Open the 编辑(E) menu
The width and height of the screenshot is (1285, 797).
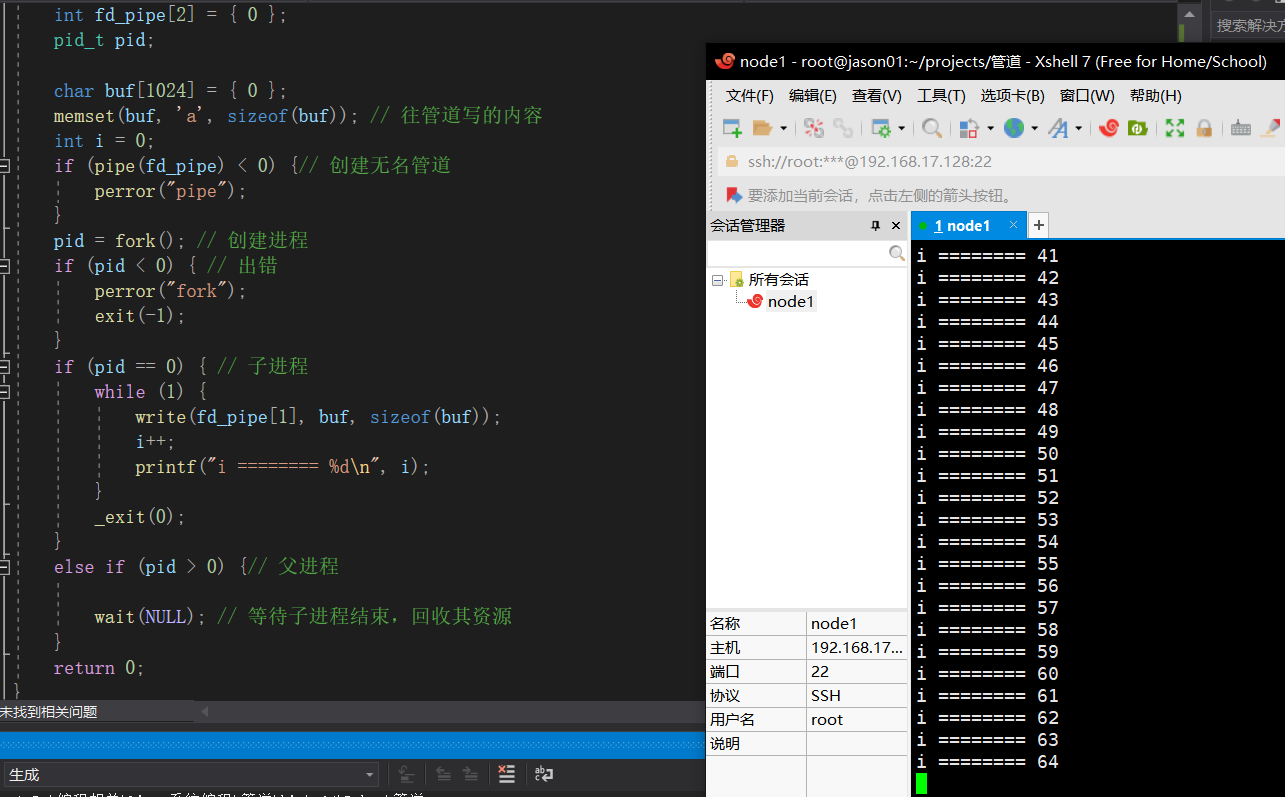tap(813, 96)
